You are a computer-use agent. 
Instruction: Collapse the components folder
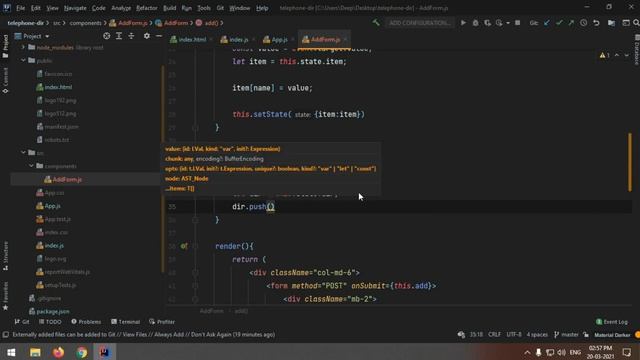tap(31, 166)
